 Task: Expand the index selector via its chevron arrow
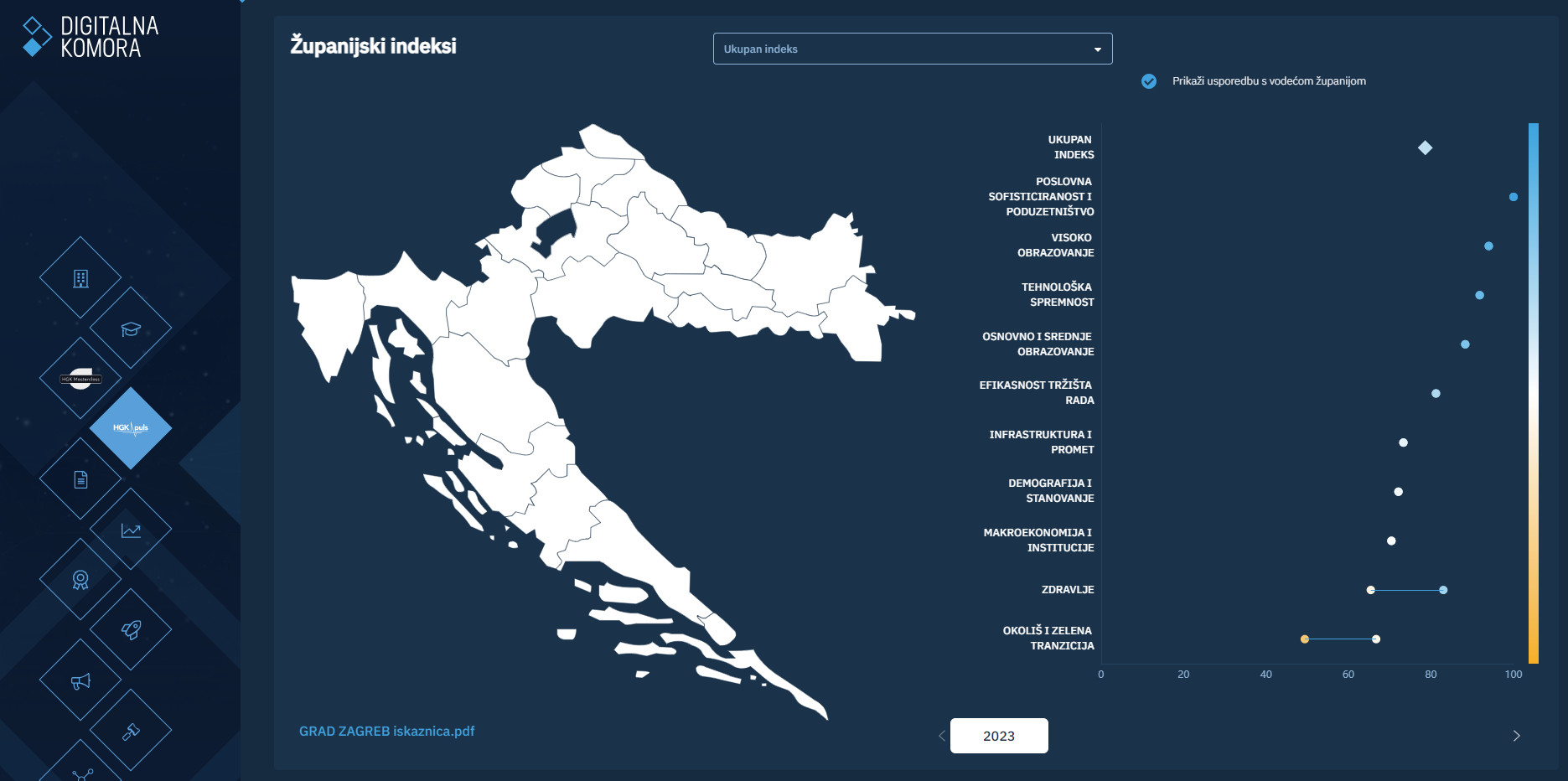pos(1099,50)
